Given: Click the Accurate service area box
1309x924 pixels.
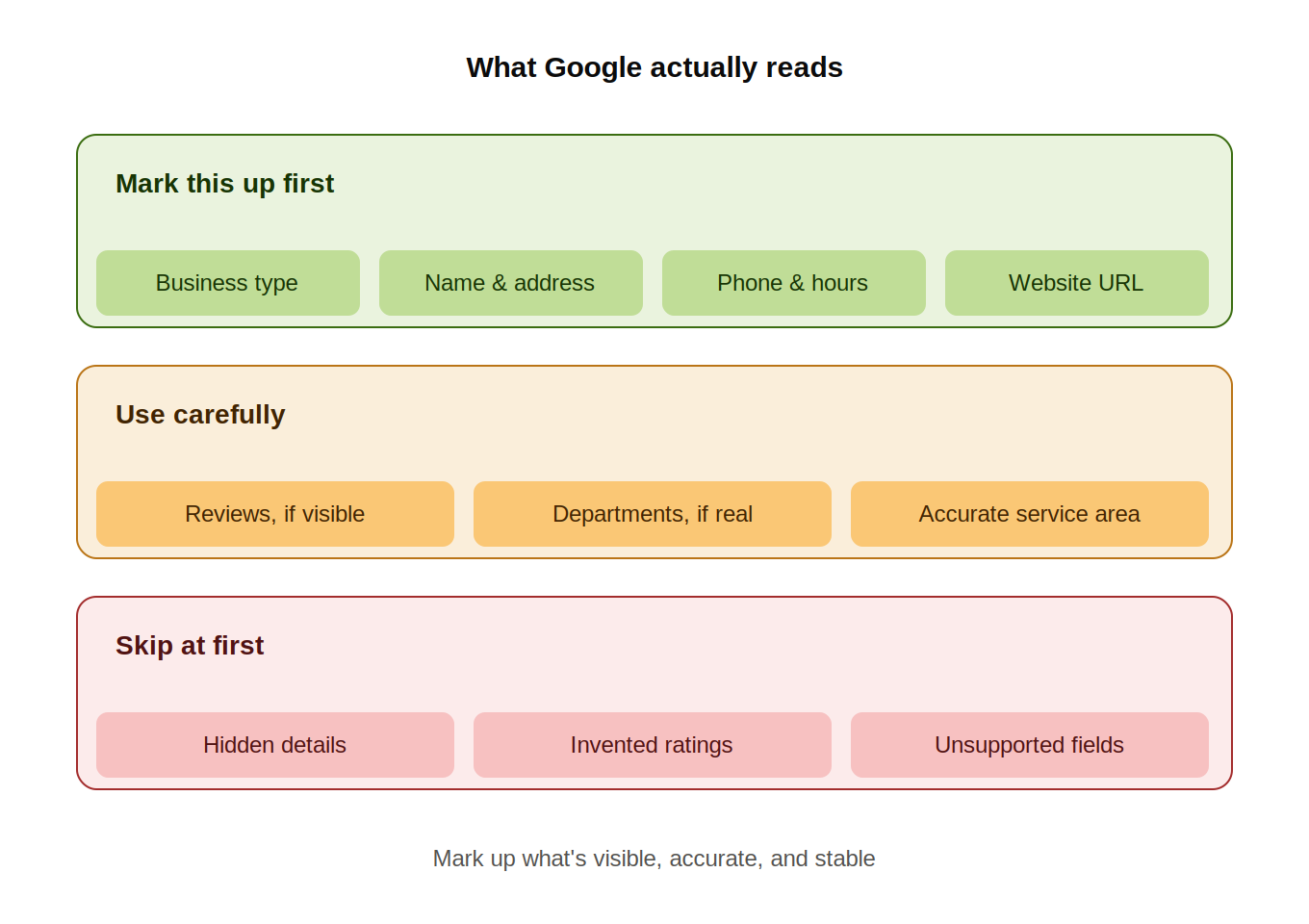Looking at the screenshot, I should (x=1030, y=514).
